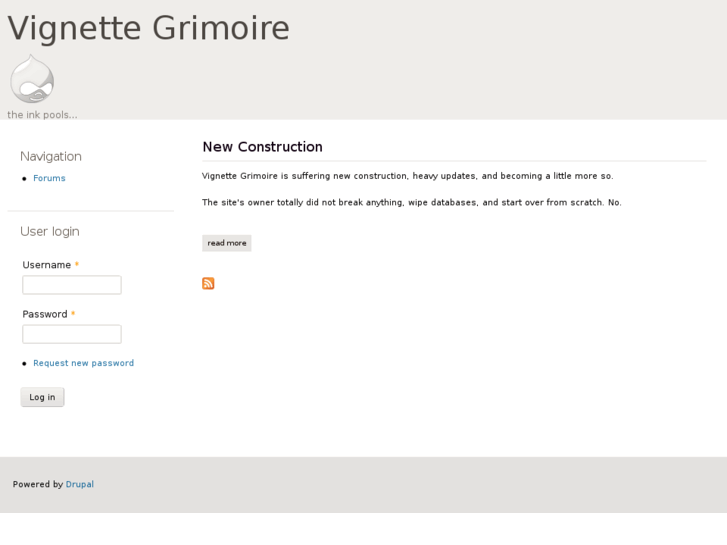Click the User login block heading
The width and height of the screenshot is (727, 545).
click(x=50, y=231)
